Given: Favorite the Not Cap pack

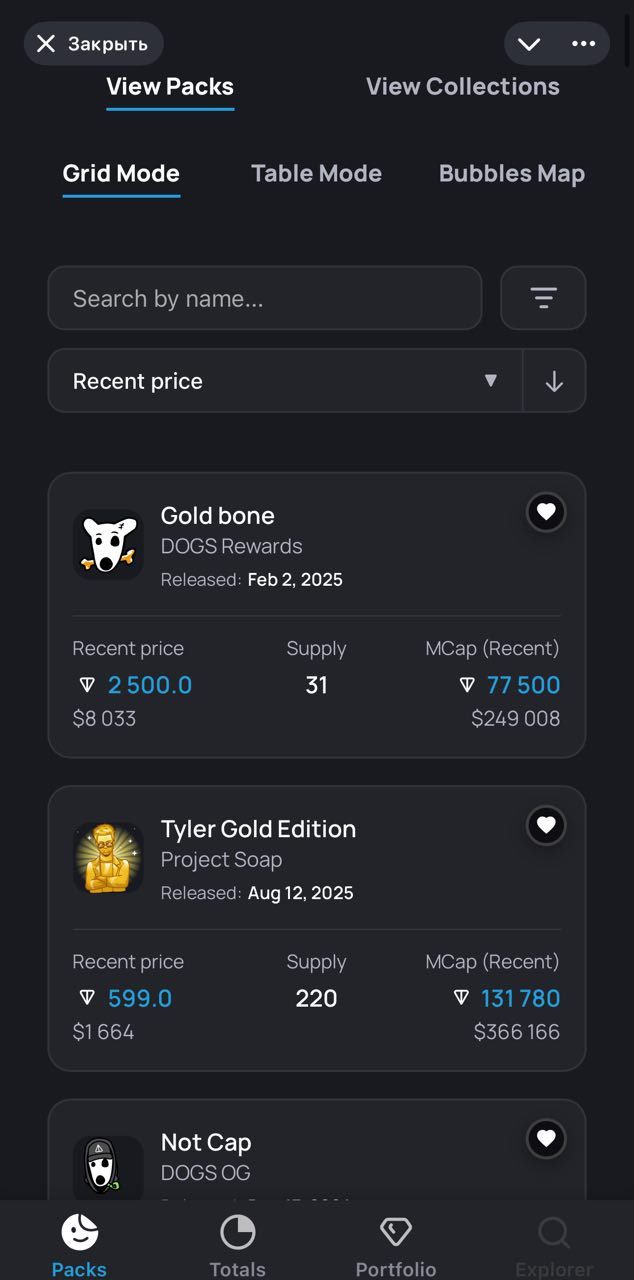Looking at the screenshot, I should coord(546,1139).
